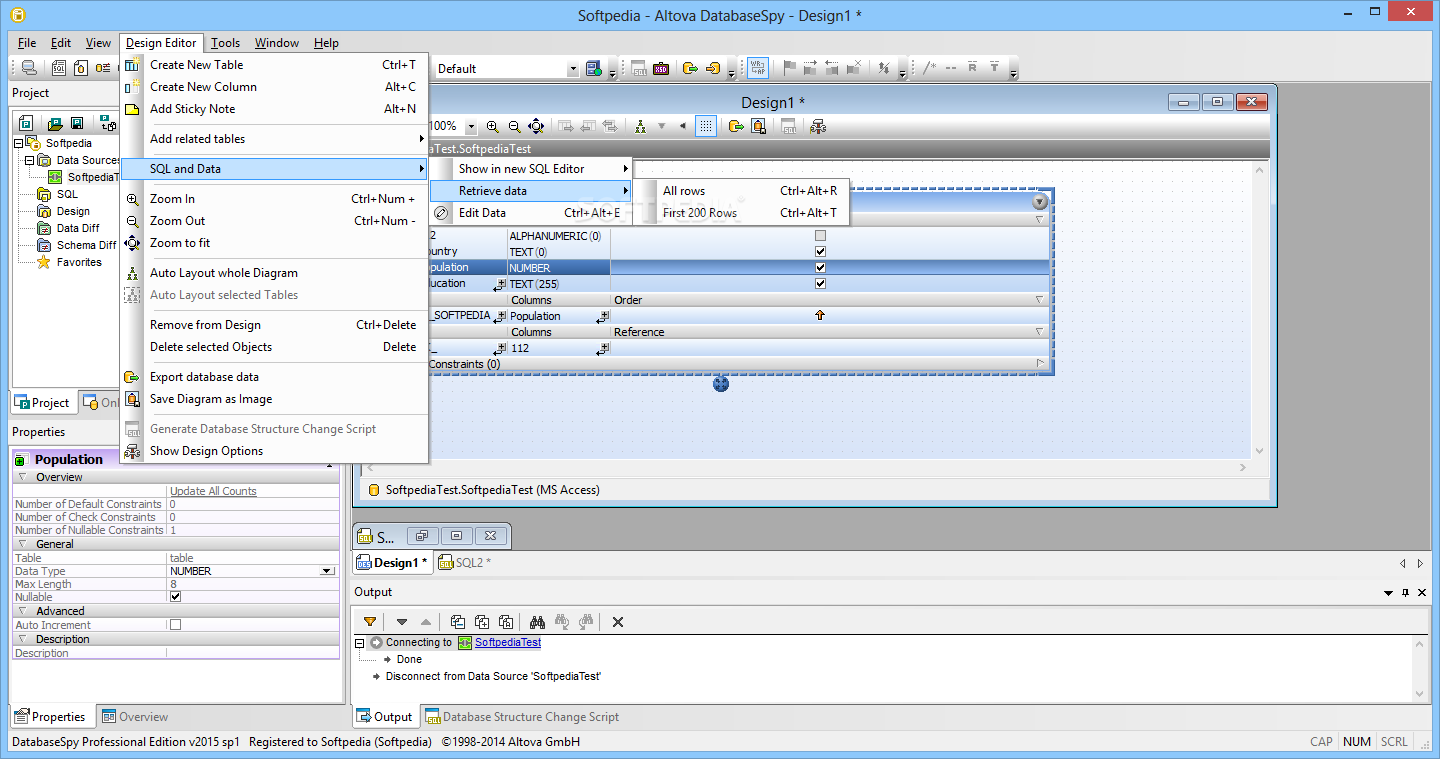Toggle the grid display icon in Design1 toolbar
Screen dimensions: 1440x759
coord(706,126)
